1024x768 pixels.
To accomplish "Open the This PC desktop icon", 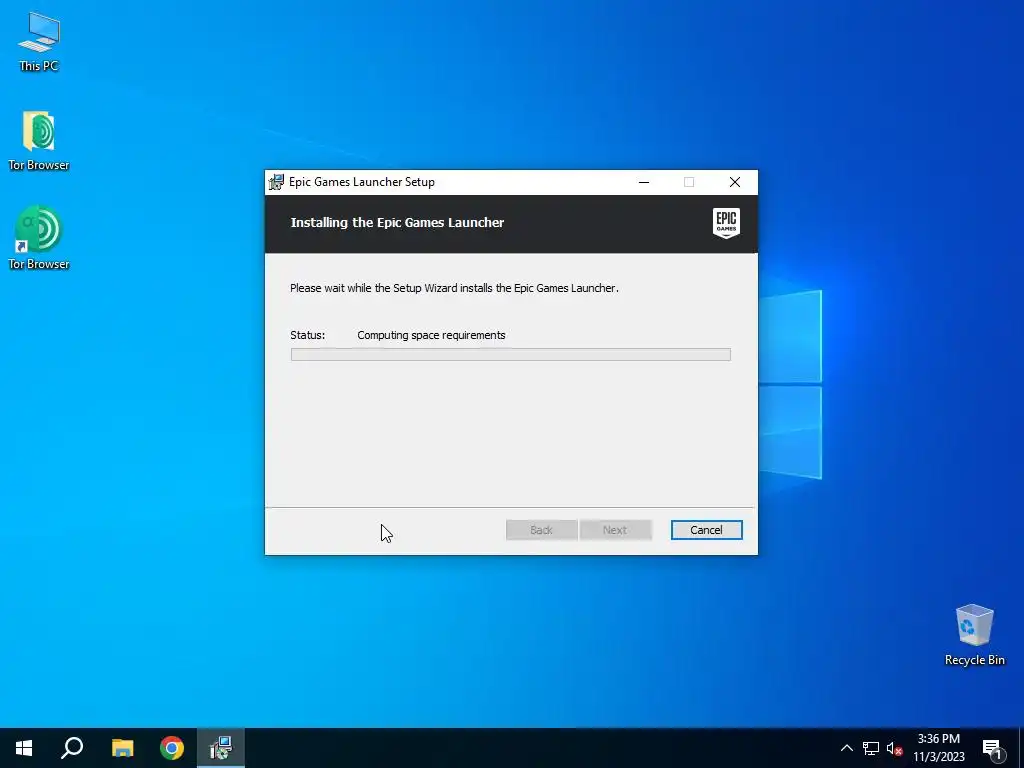I will click(x=39, y=40).
